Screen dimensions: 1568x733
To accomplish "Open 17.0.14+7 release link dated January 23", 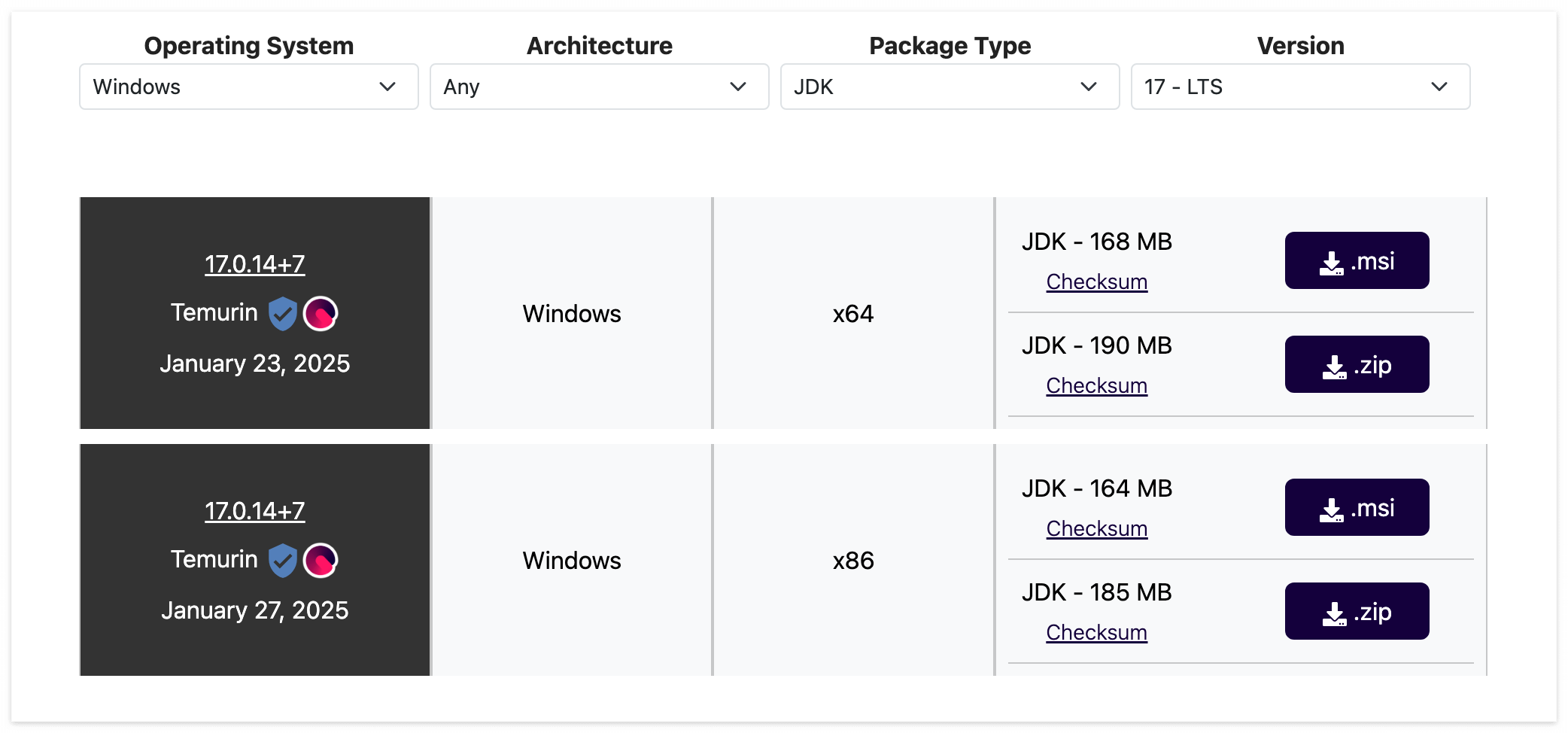I will [x=255, y=264].
